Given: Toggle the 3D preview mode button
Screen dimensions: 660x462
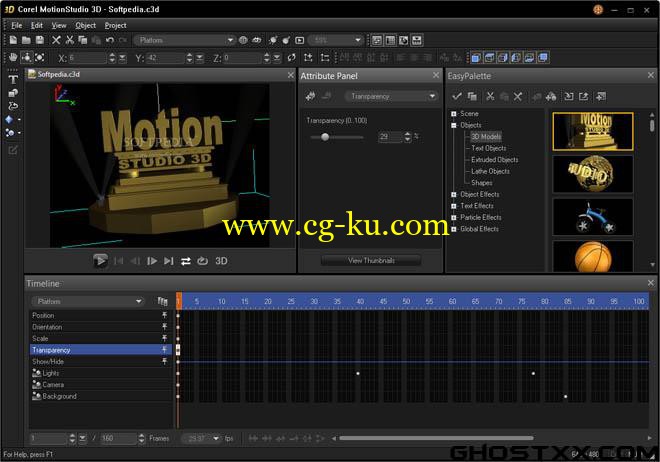Looking at the screenshot, I should point(221,261).
